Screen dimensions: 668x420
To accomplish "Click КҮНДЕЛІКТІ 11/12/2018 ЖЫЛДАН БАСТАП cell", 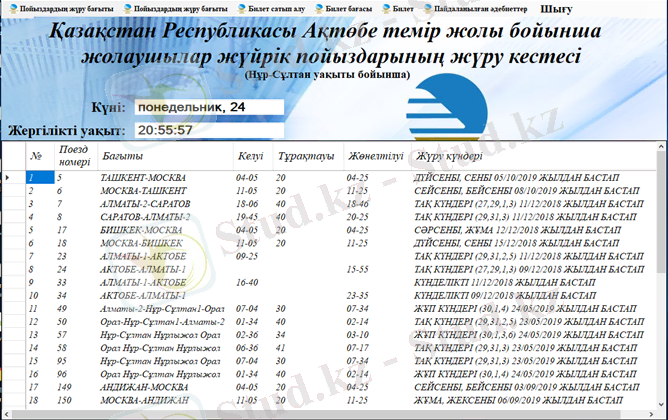I will click(x=533, y=282).
